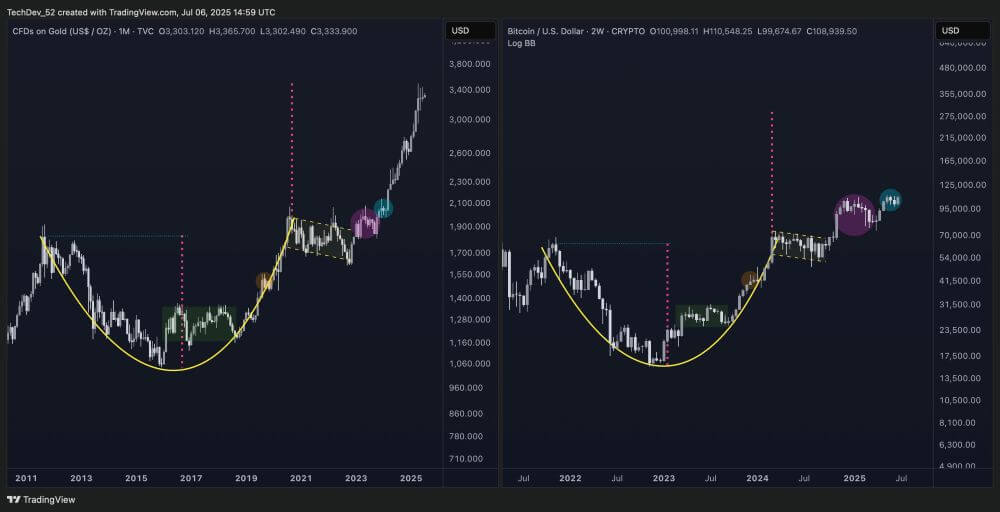Select the green rectangle on Gold chart
1000x512 pixels.
pos(199,323)
